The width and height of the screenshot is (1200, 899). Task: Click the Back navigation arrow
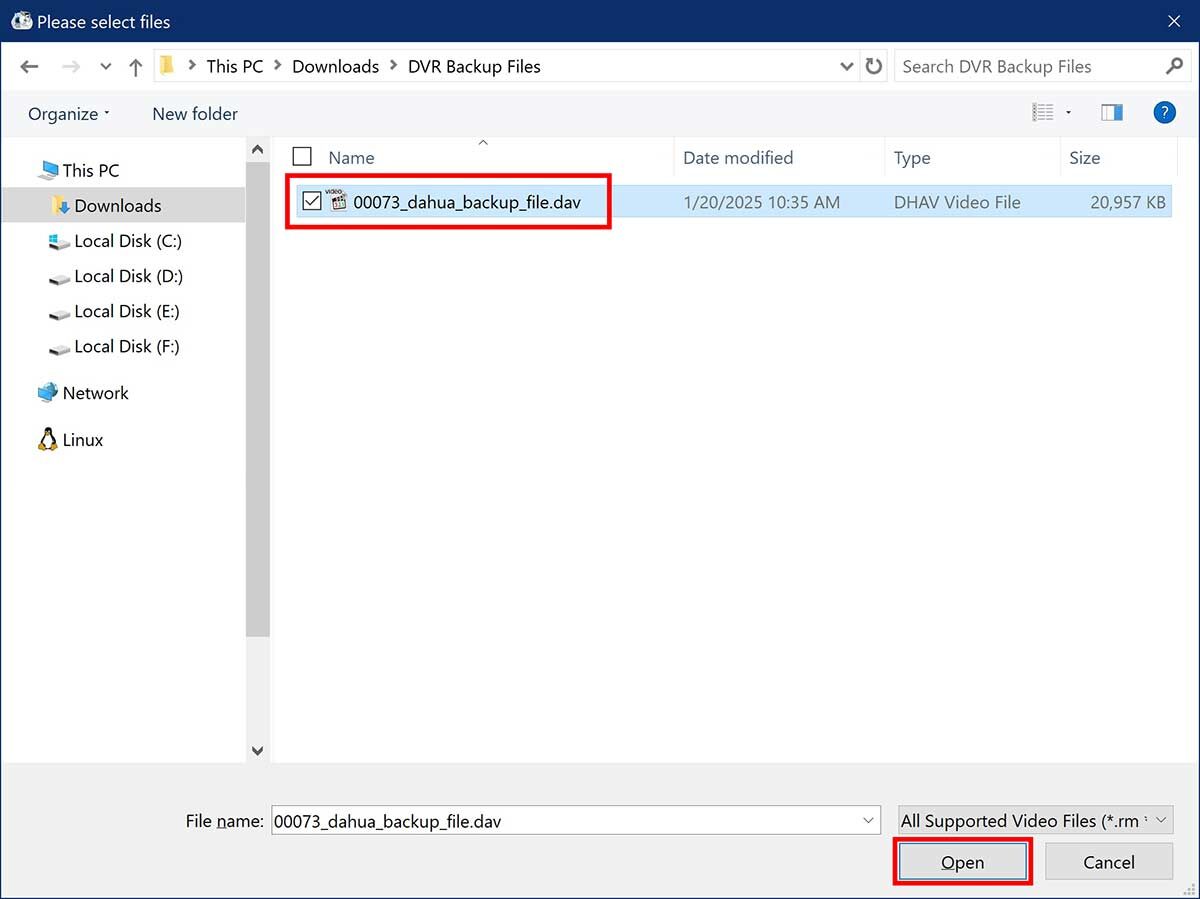[x=29, y=67]
